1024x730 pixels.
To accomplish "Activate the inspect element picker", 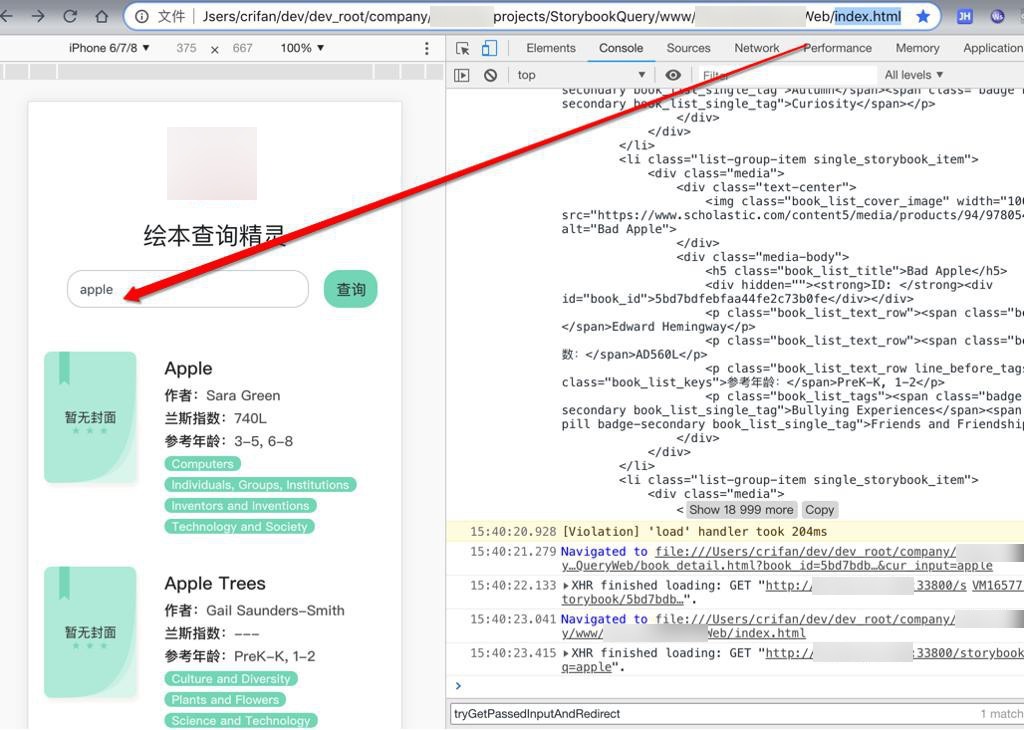I will tap(462, 48).
